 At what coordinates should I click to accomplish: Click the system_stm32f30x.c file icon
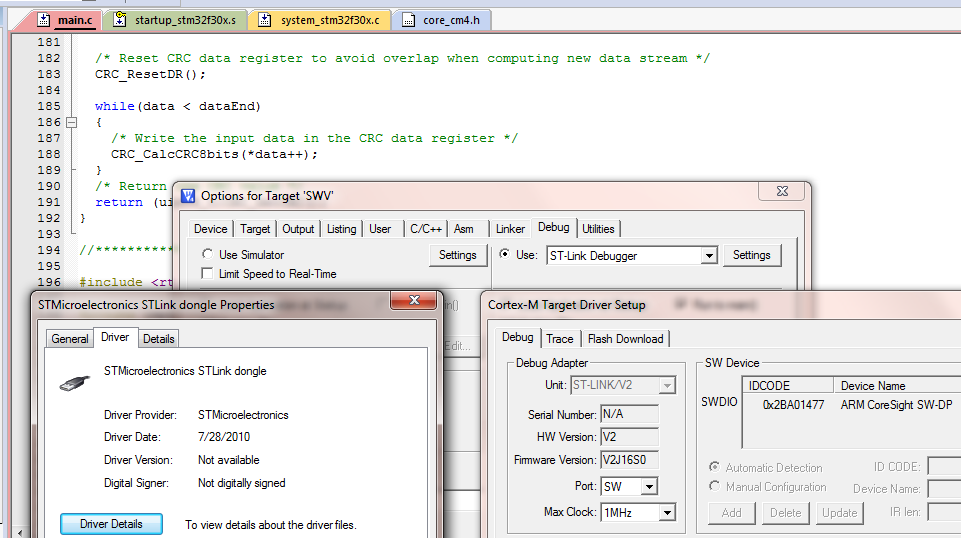(x=264, y=20)
